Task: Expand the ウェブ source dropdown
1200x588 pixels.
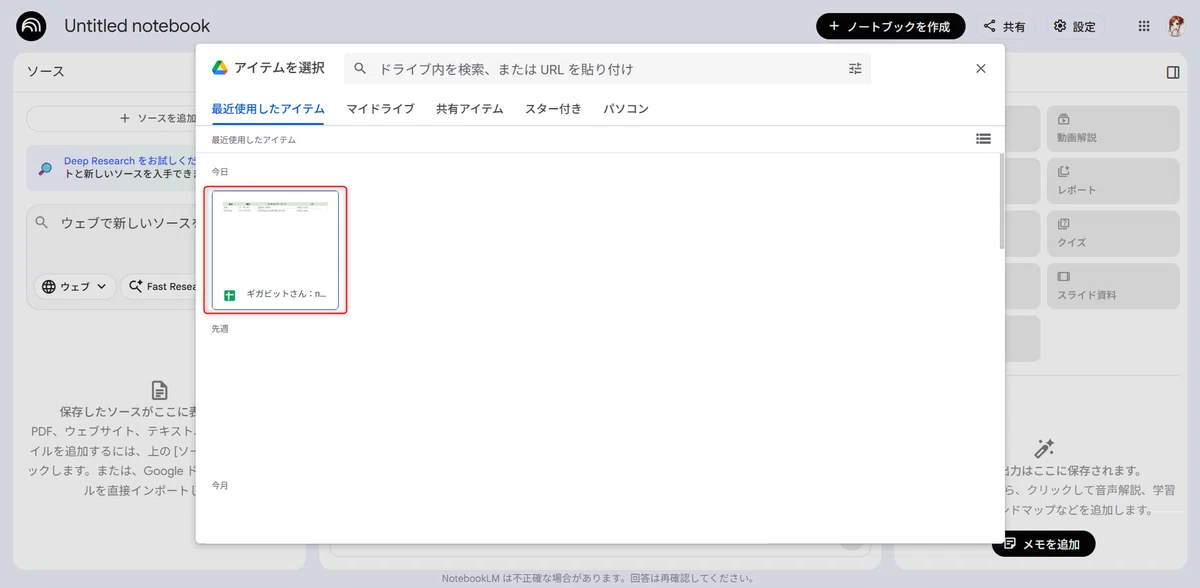Action: coord(75,286)
